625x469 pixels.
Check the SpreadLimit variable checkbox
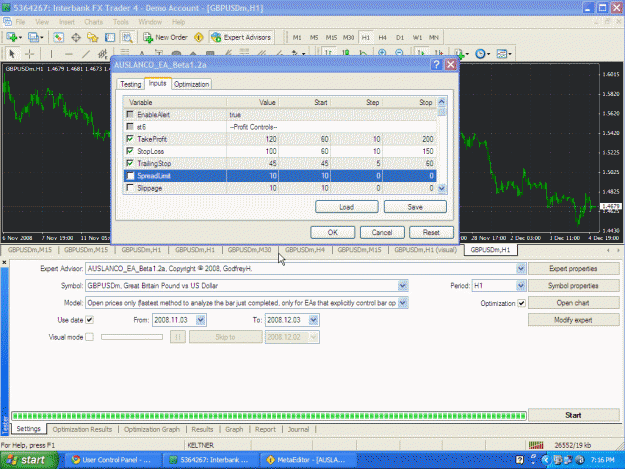click(130, 176)
